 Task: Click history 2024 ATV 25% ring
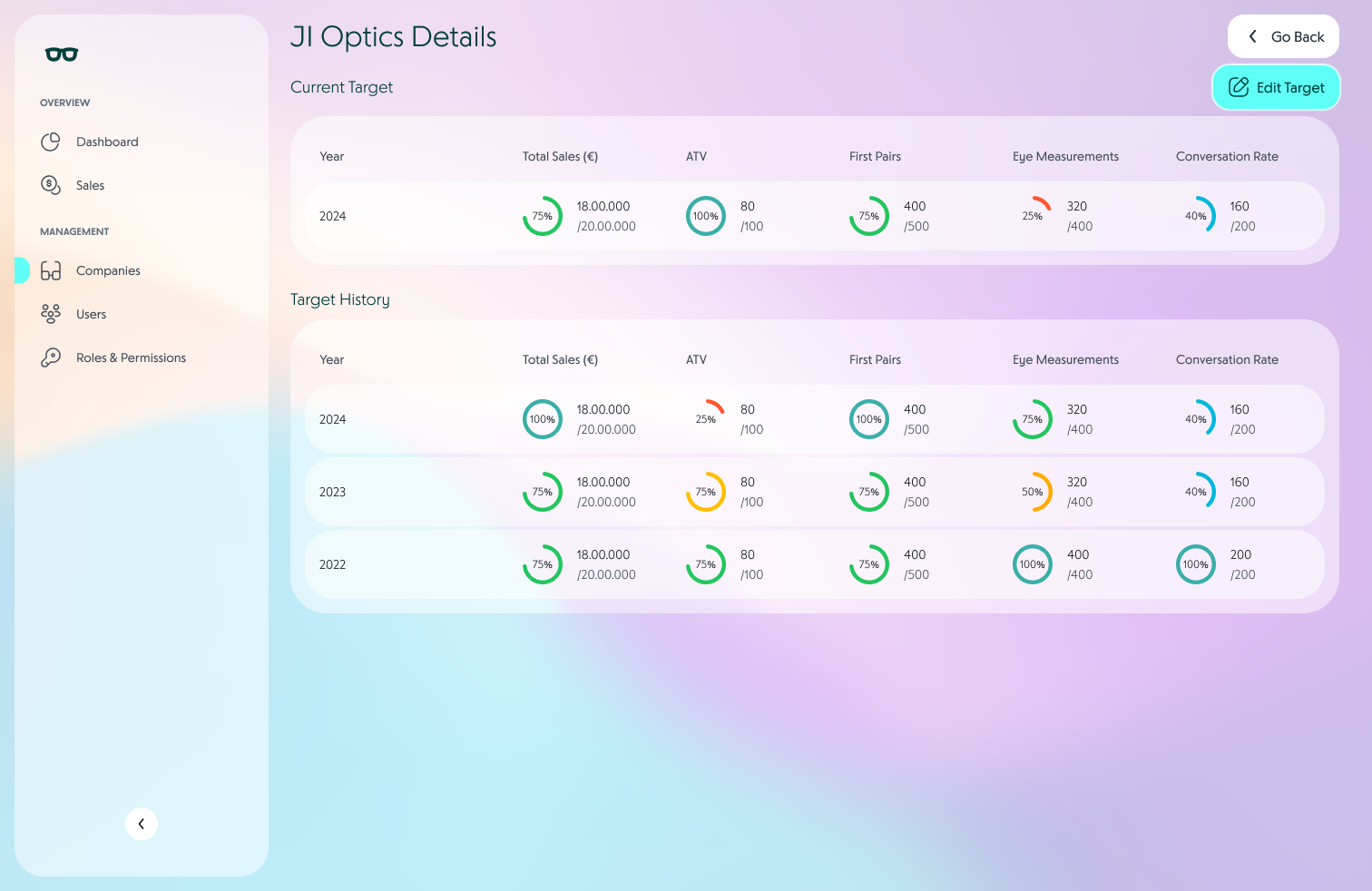[x=706, y=419]
